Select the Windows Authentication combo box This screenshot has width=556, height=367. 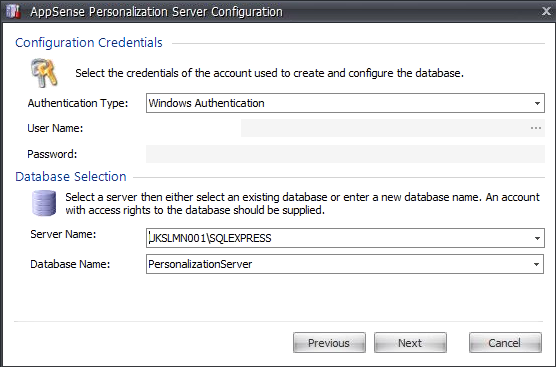pos(345,103)
